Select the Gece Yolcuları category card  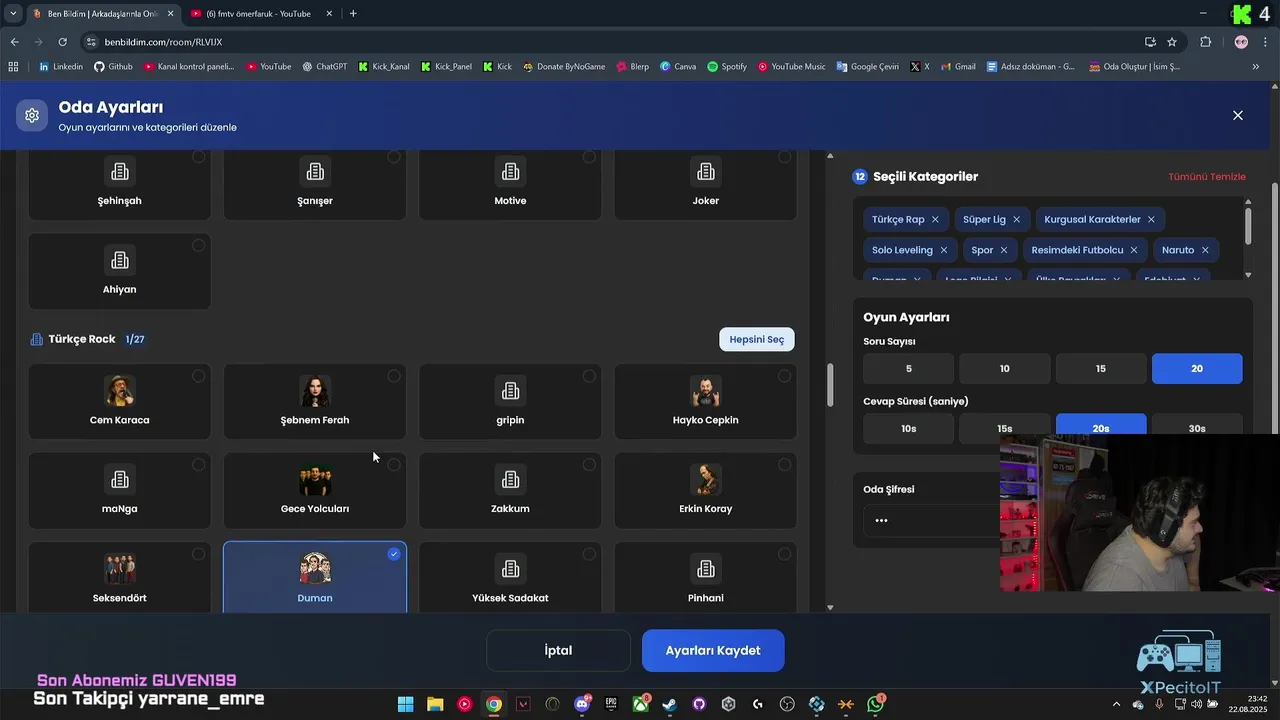pos(315,490)
